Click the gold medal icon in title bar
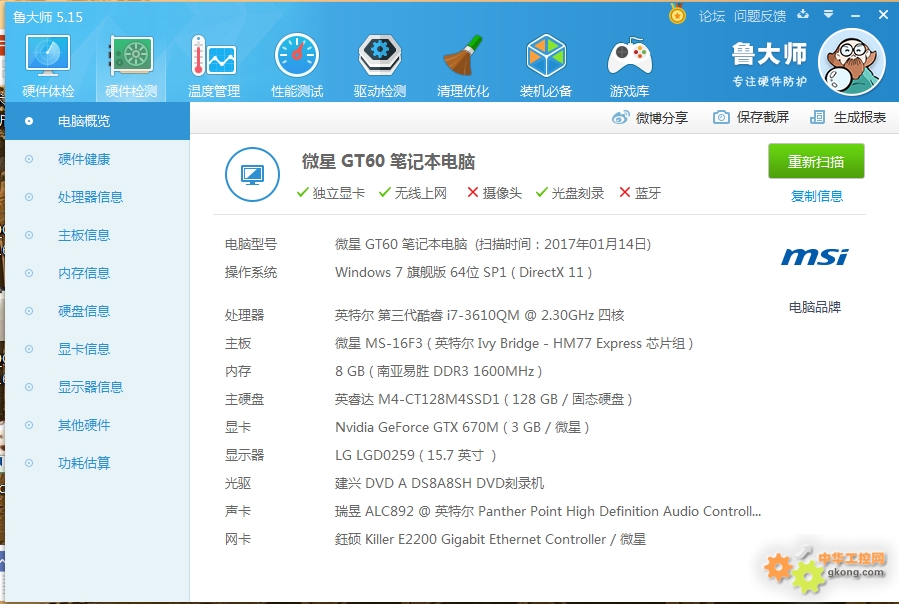899x604 pixels. coord(677,14)
